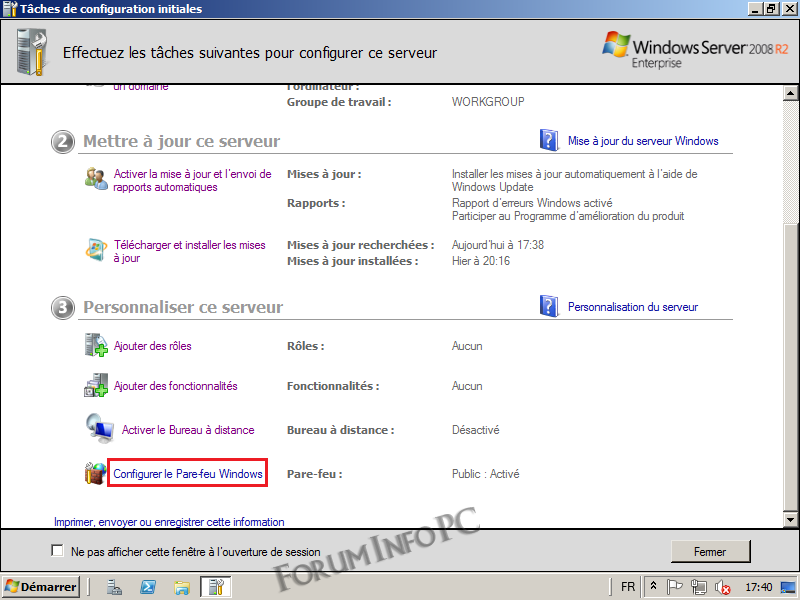Launch PowerShell from the taskbar
Image resolution: width=800 pixels, height=600 pixels.
(148, 587)
